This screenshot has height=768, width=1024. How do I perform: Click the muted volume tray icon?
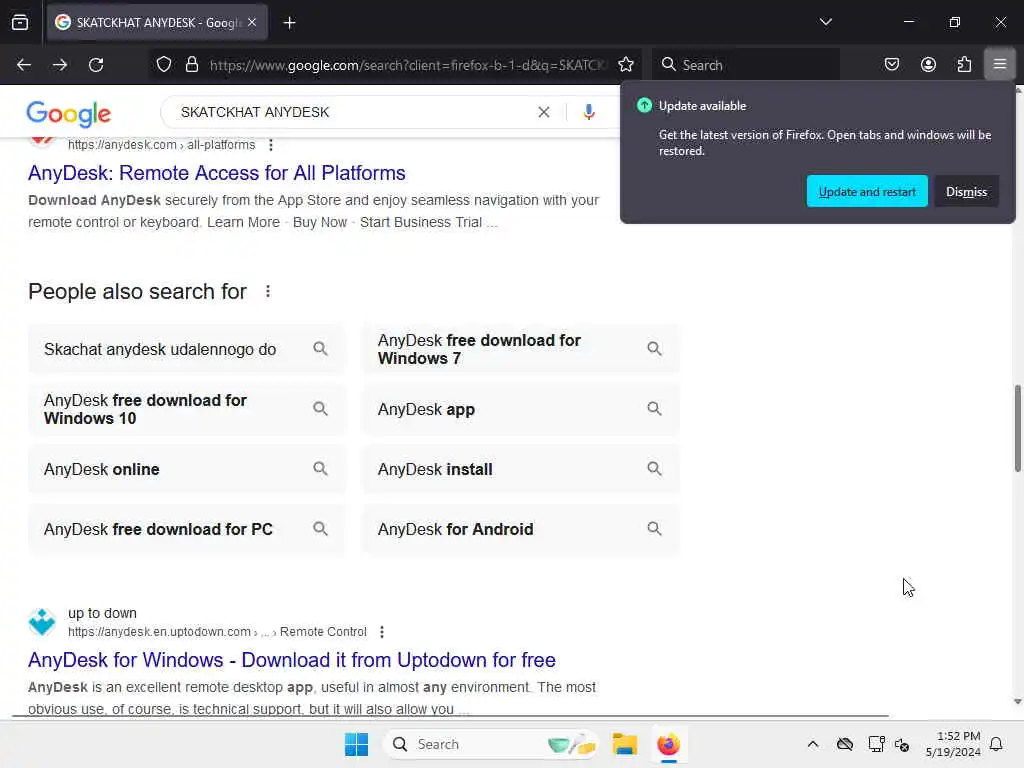(x=903, y=745)
